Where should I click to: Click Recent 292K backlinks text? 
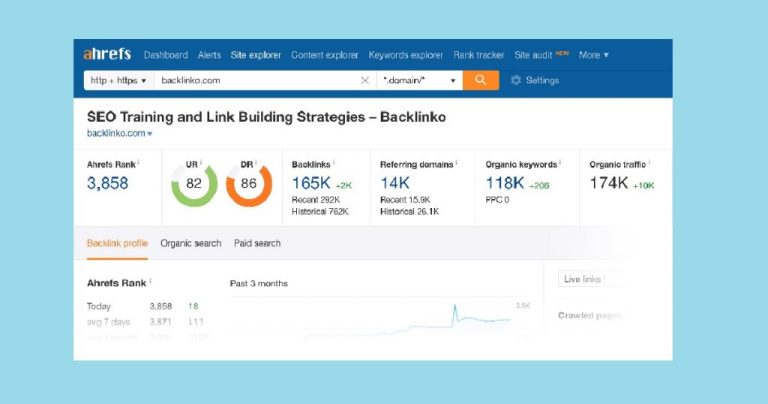(x=315, y=200)
